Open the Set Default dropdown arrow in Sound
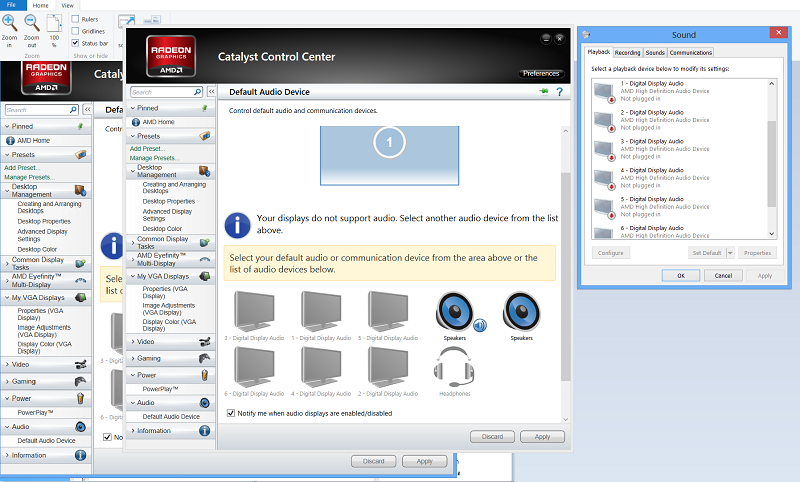This screenshot has height=482, width=800. point(730,253)
